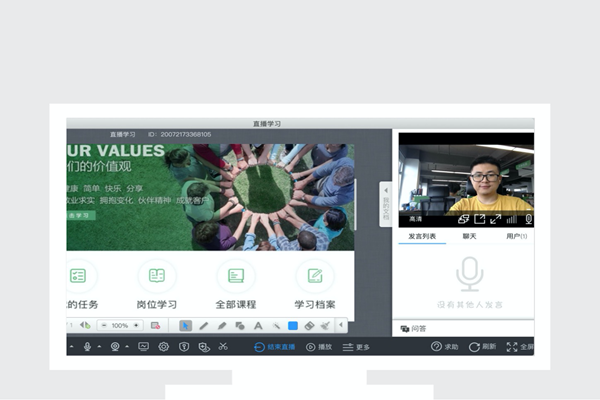
Task: Toggle the microphone in bottom bar
Action: coord(88,347)
